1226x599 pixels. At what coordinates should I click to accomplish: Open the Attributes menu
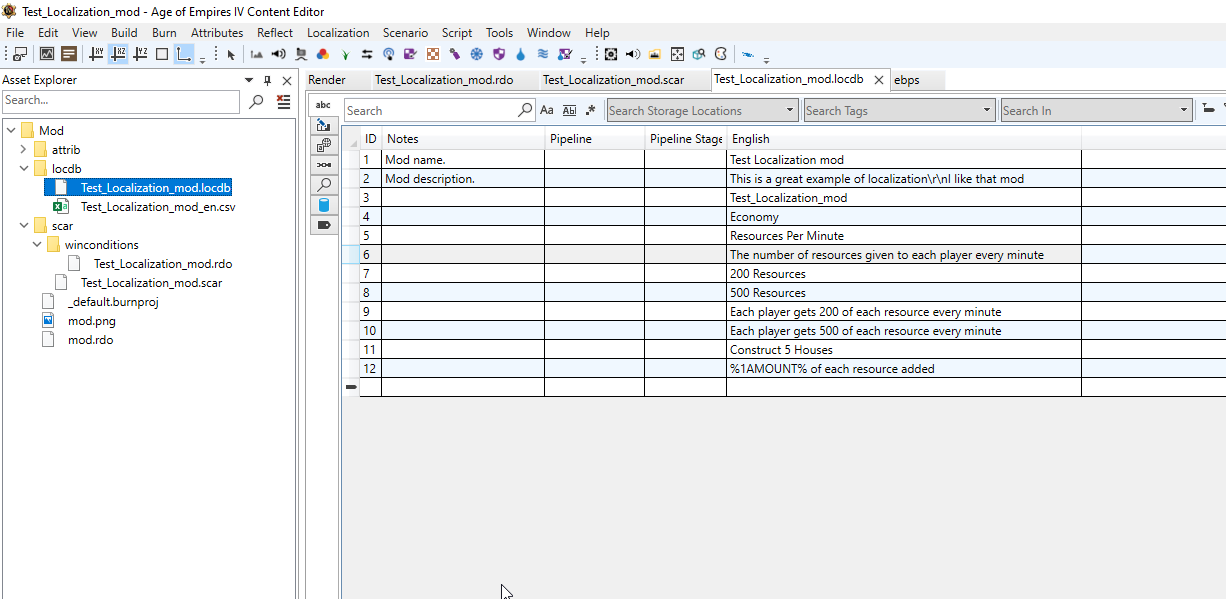pyautogui.click(x=217, y=33)
